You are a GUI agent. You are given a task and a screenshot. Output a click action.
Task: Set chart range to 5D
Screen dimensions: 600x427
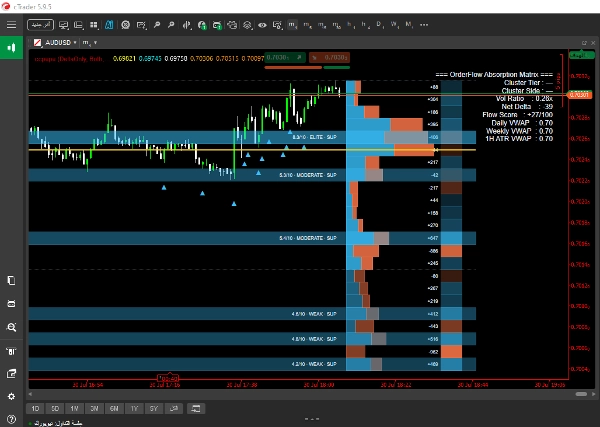pos(55,409)
